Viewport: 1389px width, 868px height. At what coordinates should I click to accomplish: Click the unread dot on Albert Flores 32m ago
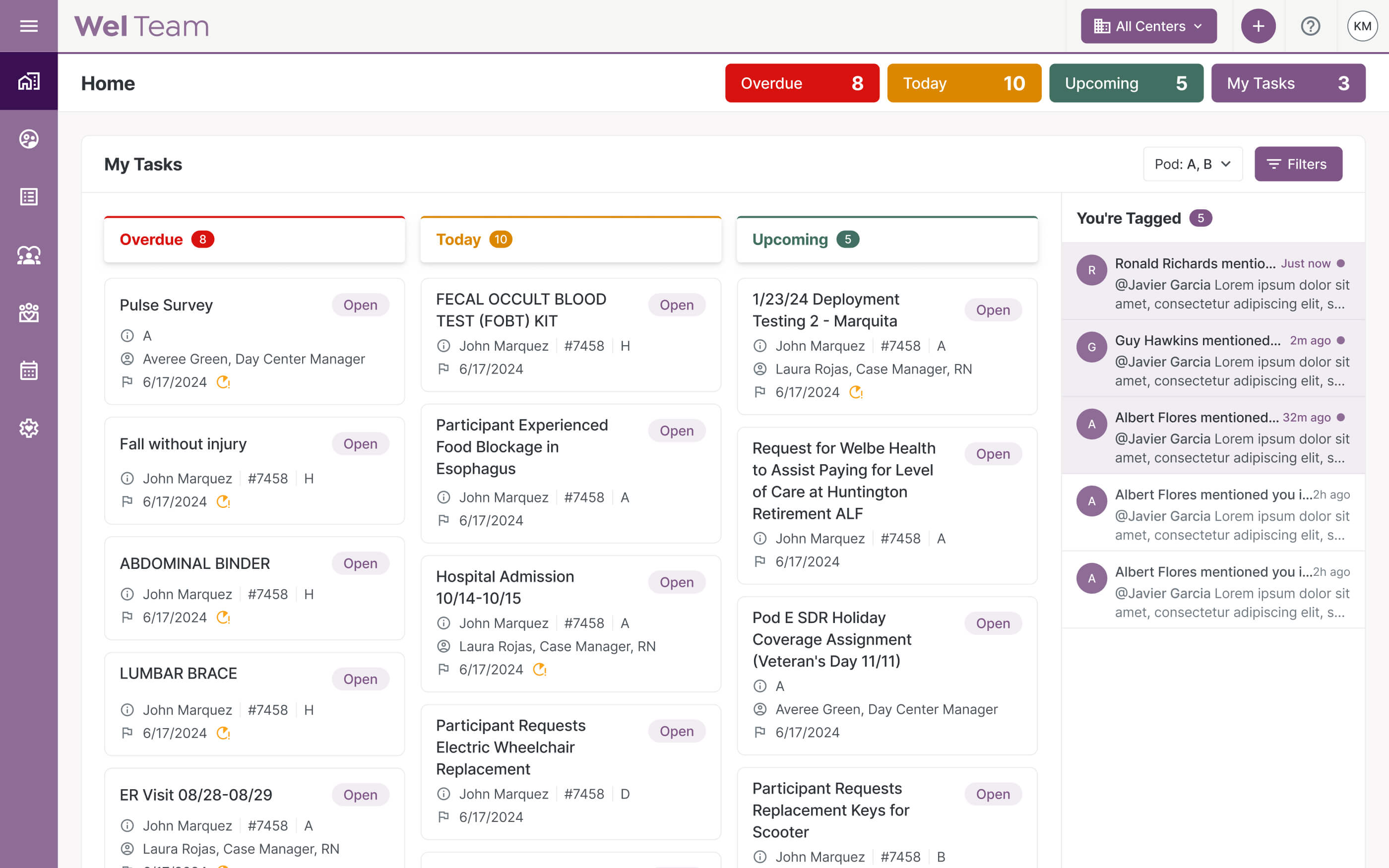click(x=1341, y=417)
